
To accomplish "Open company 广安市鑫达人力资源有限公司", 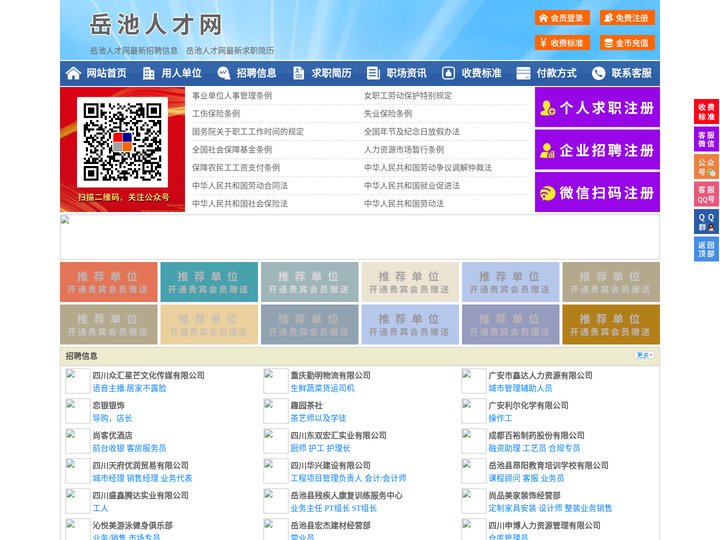I will [540, 375].
